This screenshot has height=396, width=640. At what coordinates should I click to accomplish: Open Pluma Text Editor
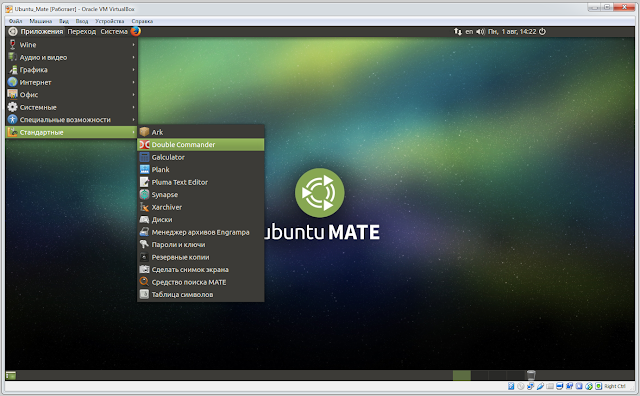[201, 182]
